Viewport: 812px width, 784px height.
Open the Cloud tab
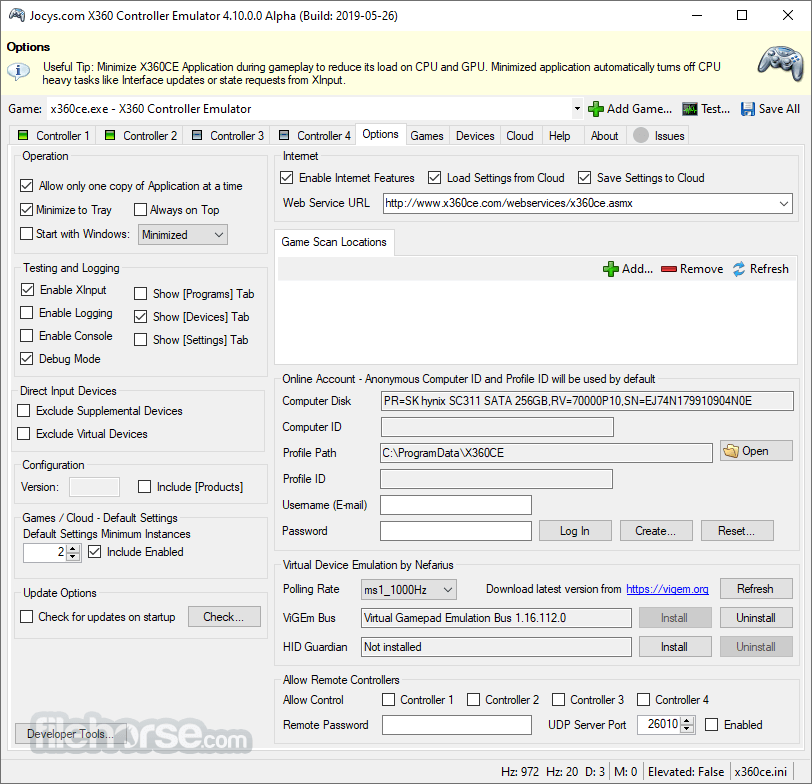pyautogui.click(x=519, y=136)
